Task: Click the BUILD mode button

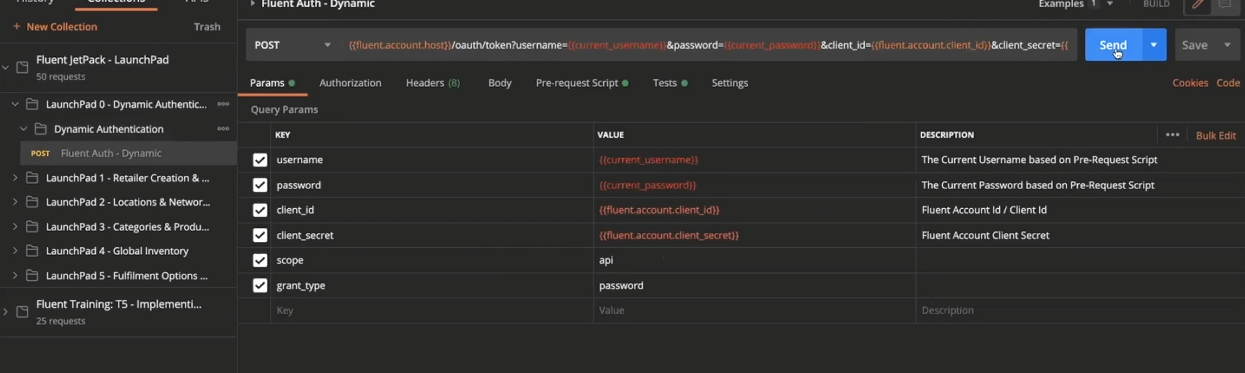Action: click(1156, 5)
